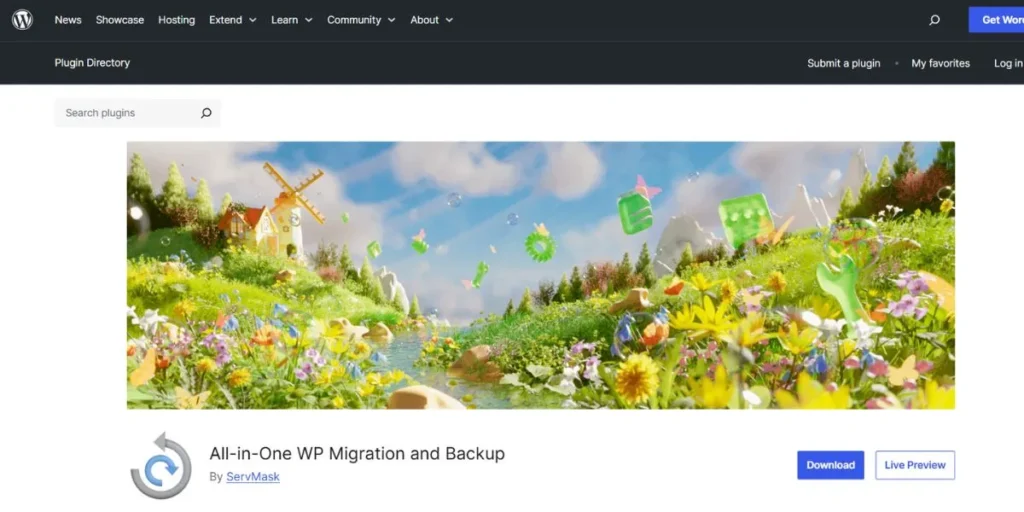
Task: Expand the Extend menu chevron
Action: pos(253,20)
